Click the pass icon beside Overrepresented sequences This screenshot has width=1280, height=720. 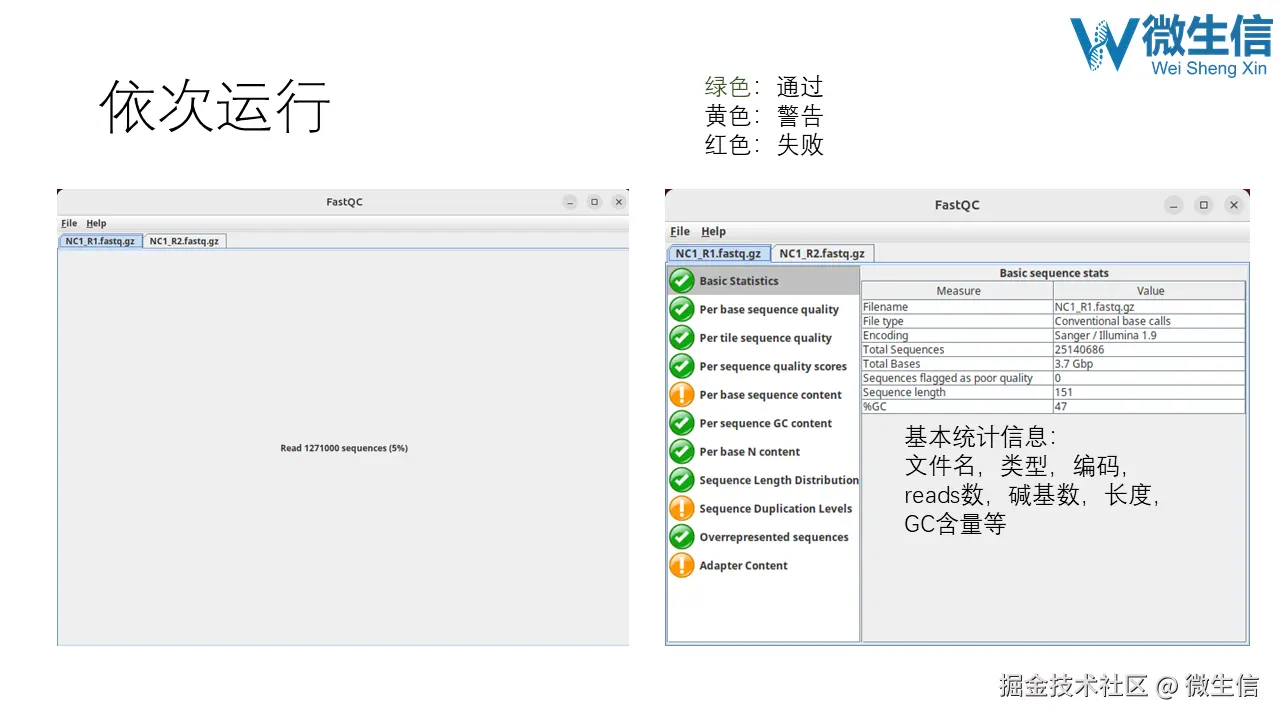click(681, 537)
